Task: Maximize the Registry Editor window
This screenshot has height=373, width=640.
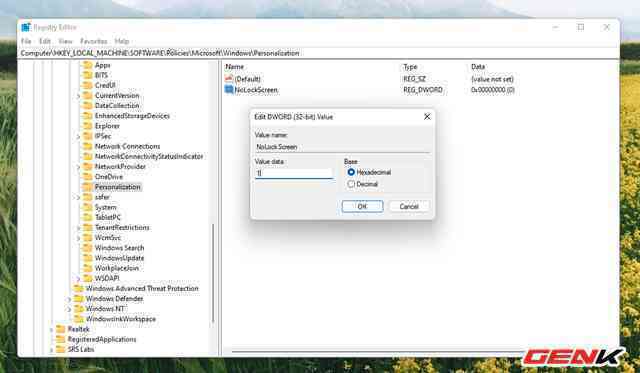Action: [x=581, y=27]
